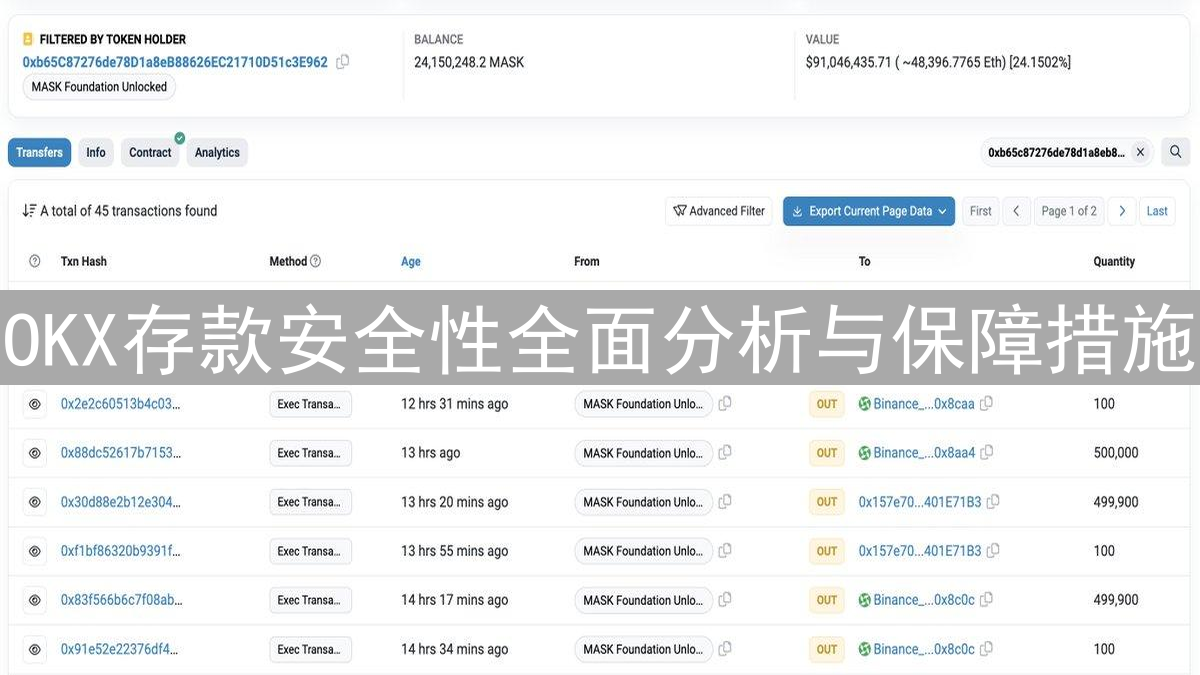Viewport: 1200px width, 675px height.
Task: Click the help icon in table header
Action: pyautogui.click(x=35, y=261)
